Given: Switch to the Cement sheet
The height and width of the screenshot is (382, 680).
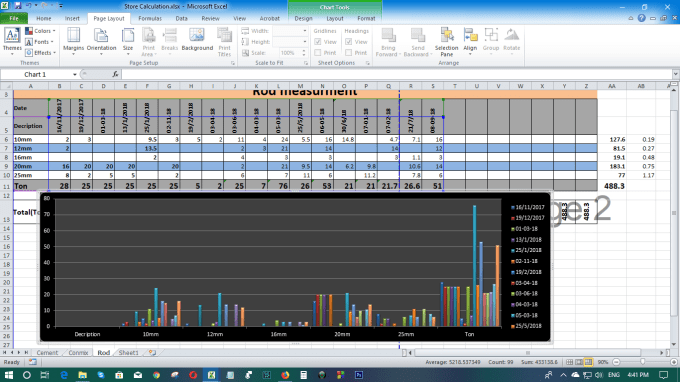Looking at the screenshot, I should [47, 353].
